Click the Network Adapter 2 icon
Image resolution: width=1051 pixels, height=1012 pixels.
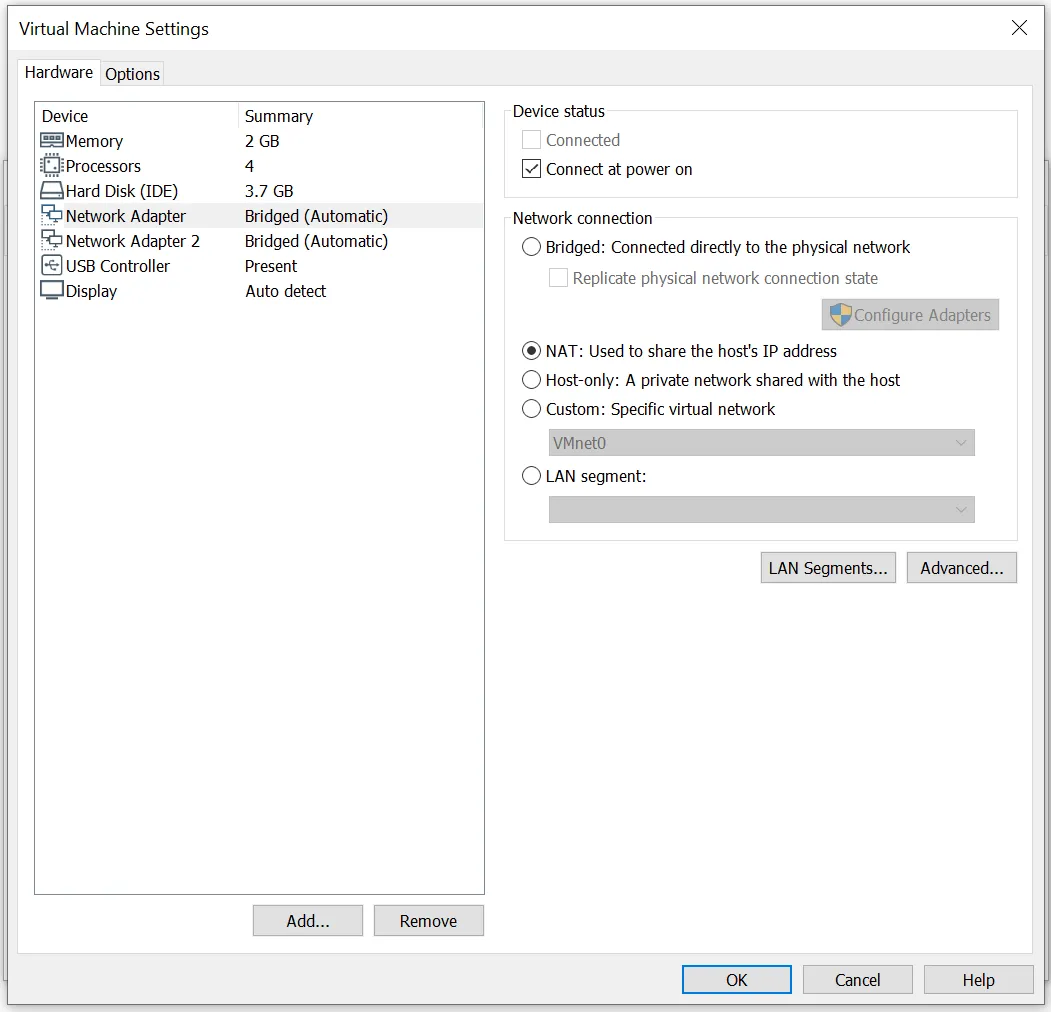(x=52, y=241)
